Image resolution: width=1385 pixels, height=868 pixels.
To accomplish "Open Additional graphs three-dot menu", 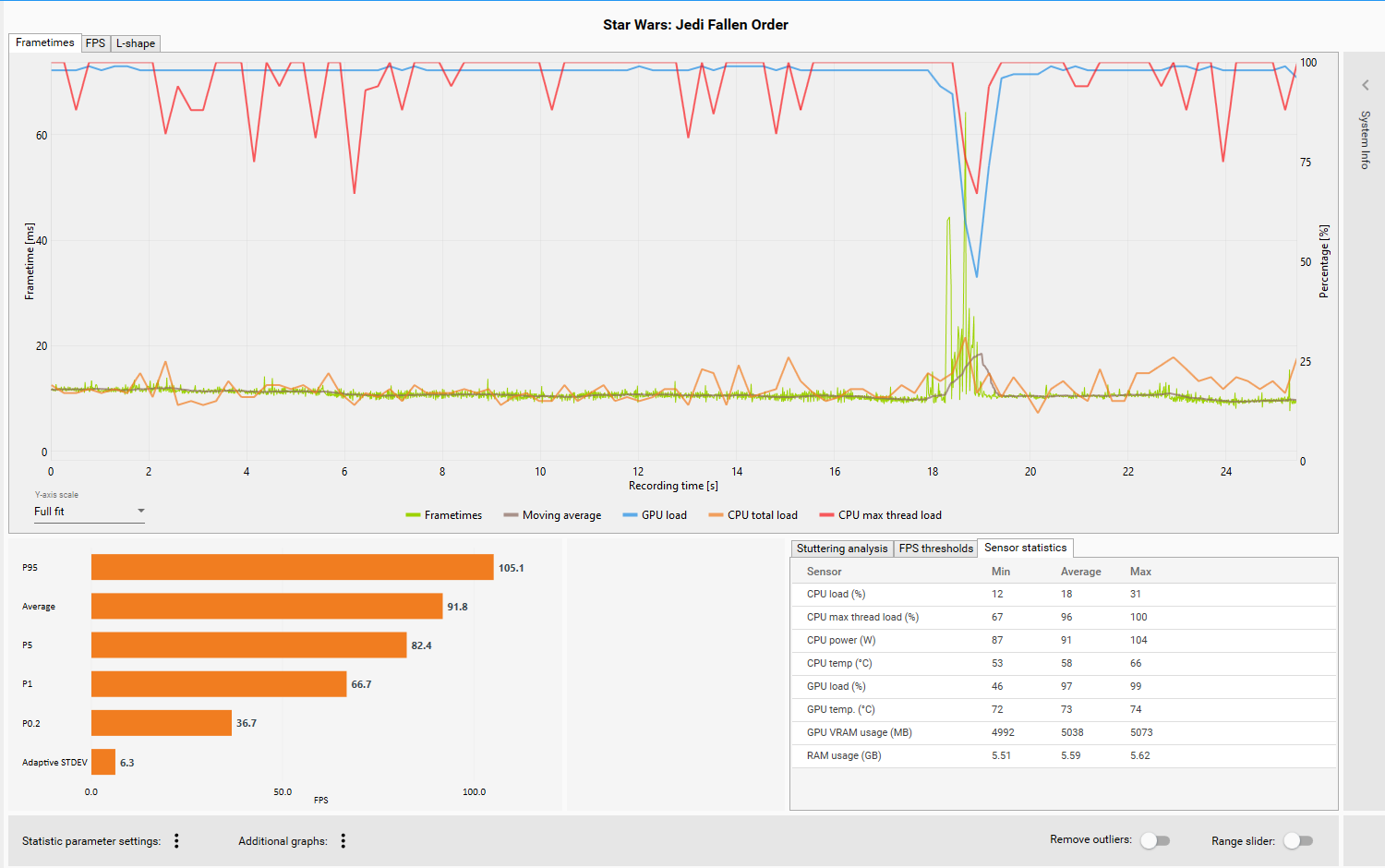I will (343, 841).
